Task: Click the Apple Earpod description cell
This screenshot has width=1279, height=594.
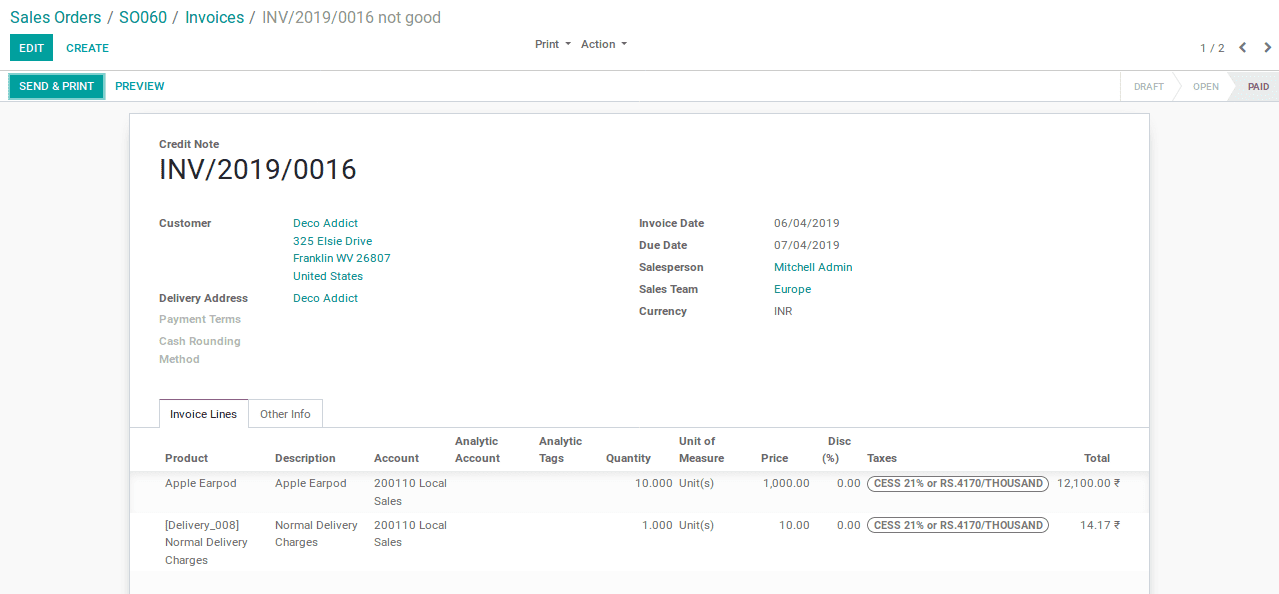Action: click(x=311, y=483)
